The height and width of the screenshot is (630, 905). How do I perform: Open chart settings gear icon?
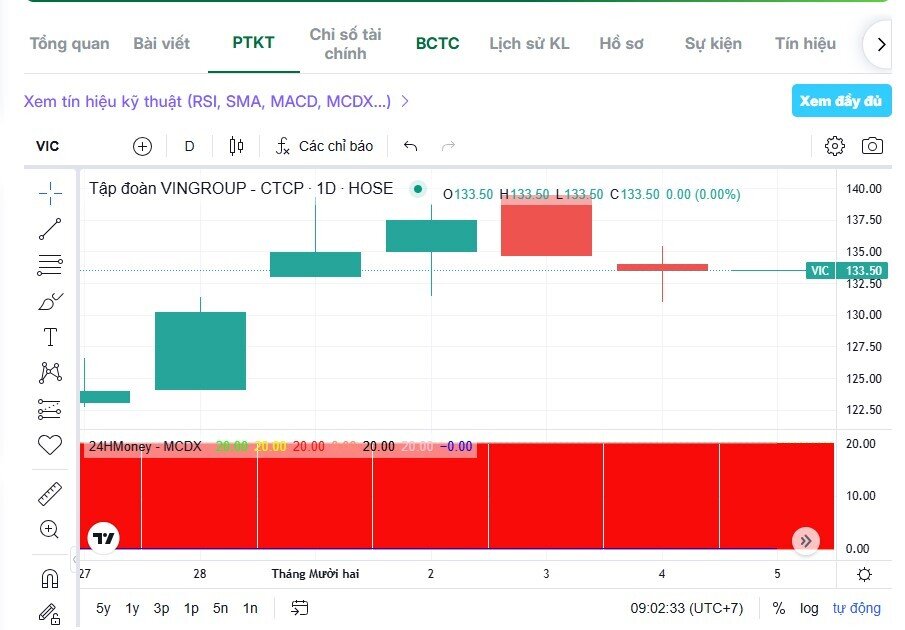click(x=835, y=146)
